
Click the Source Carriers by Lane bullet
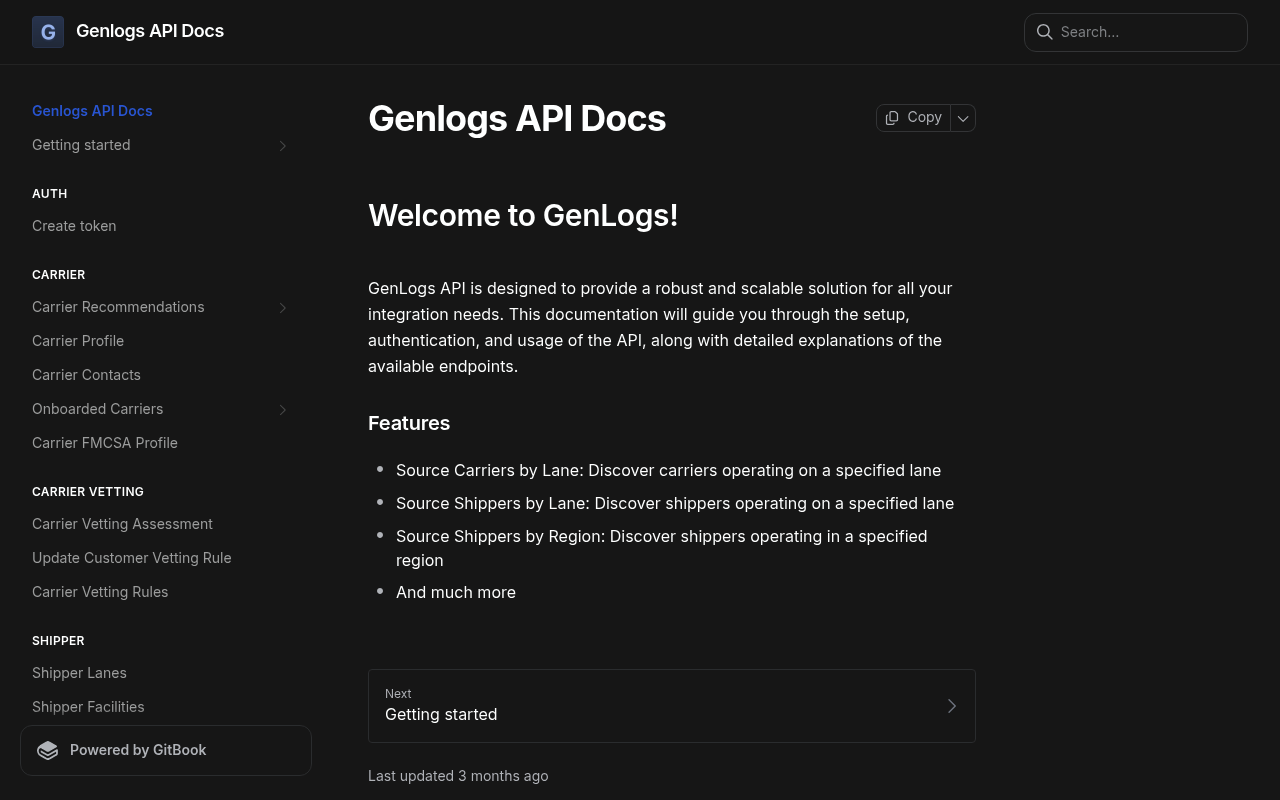pos(668,470)
